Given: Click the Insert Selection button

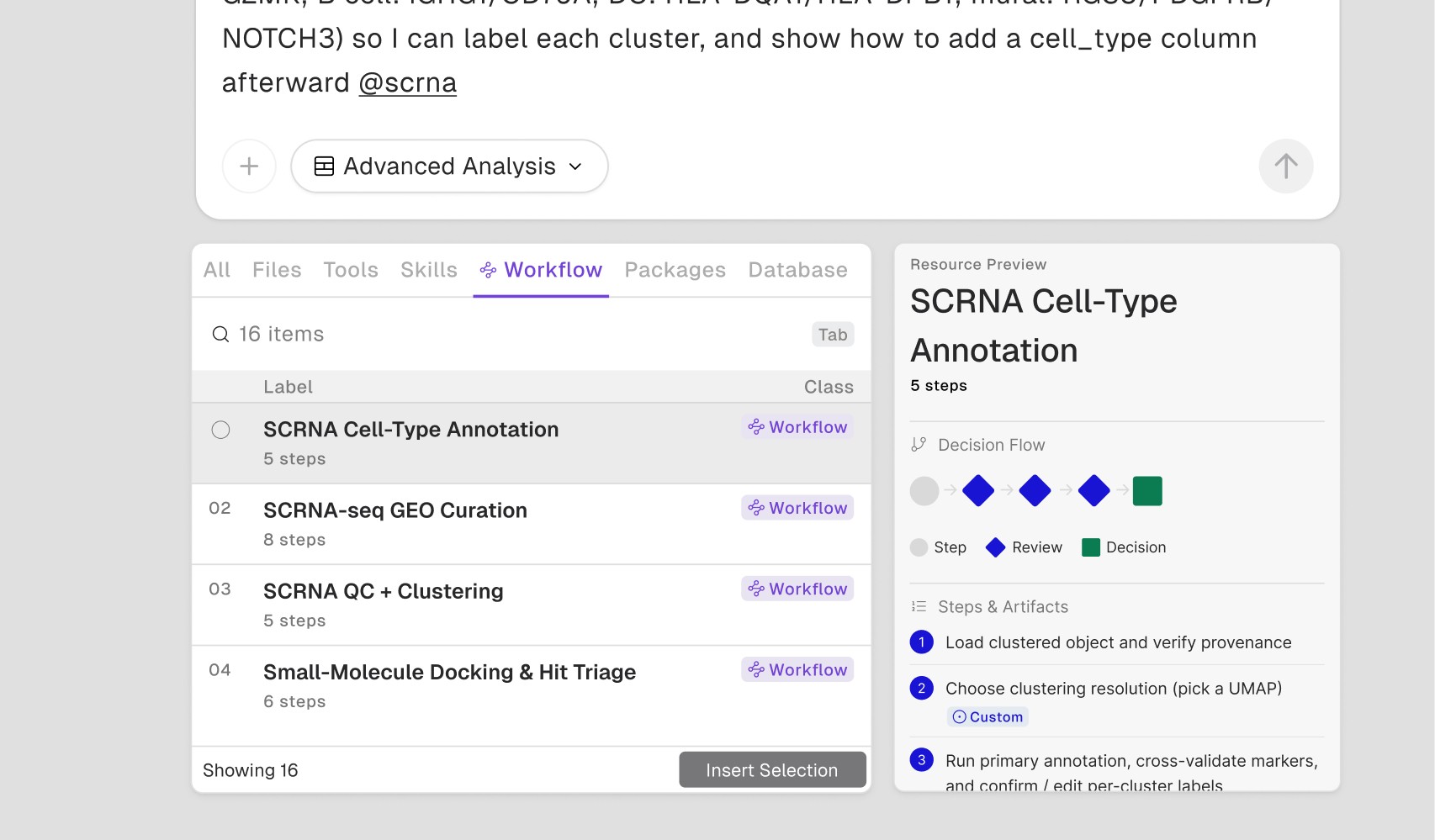Looking at the screenshot, I should [x=772, y=770].
